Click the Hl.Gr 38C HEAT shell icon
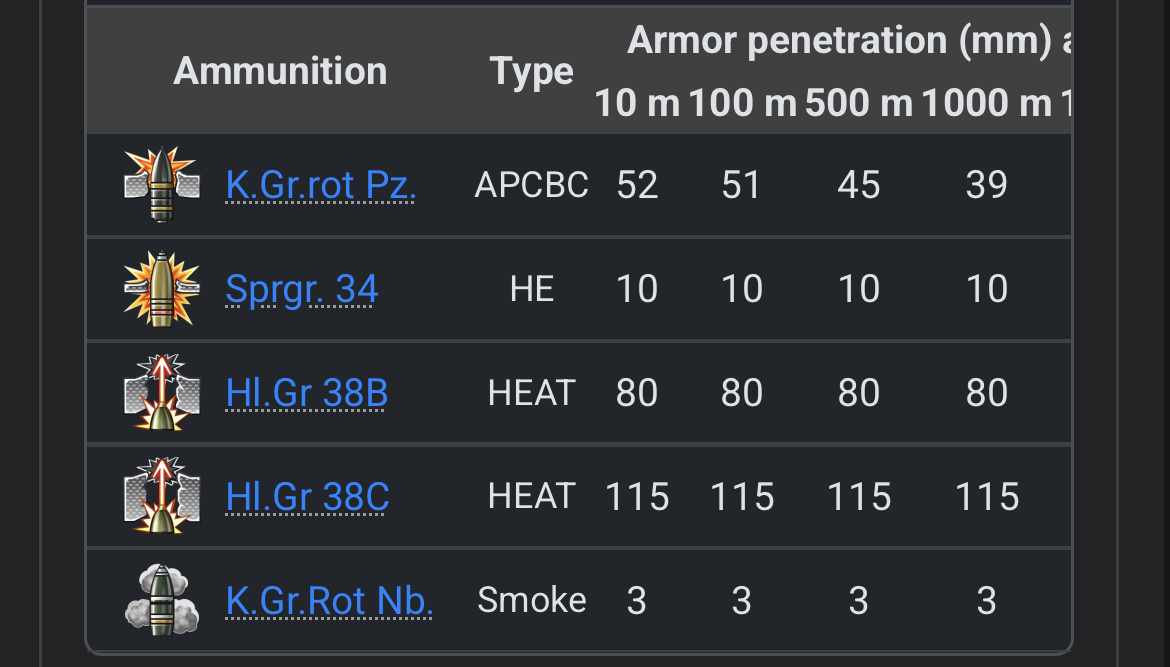Image resolution: width=1170 pixels, height=667 pixels. click(161, 497)
